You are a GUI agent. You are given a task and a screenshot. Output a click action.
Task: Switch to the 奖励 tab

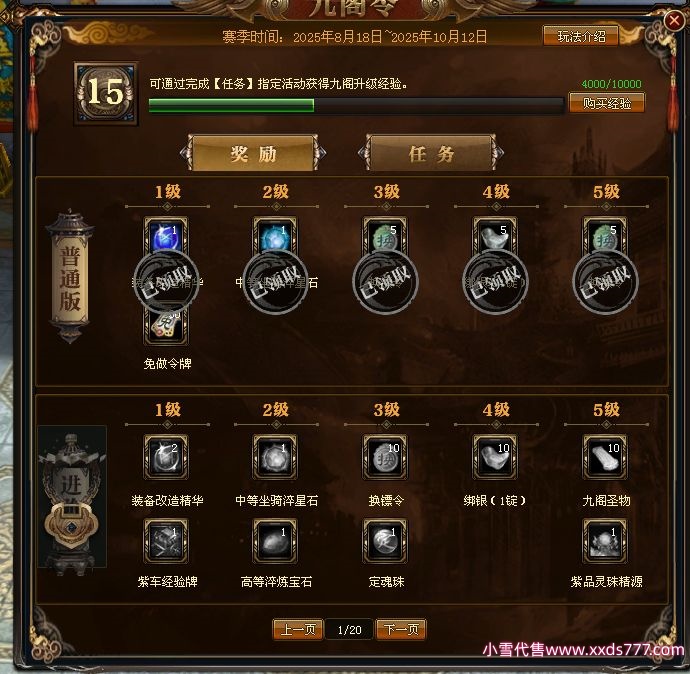point(253,154)
